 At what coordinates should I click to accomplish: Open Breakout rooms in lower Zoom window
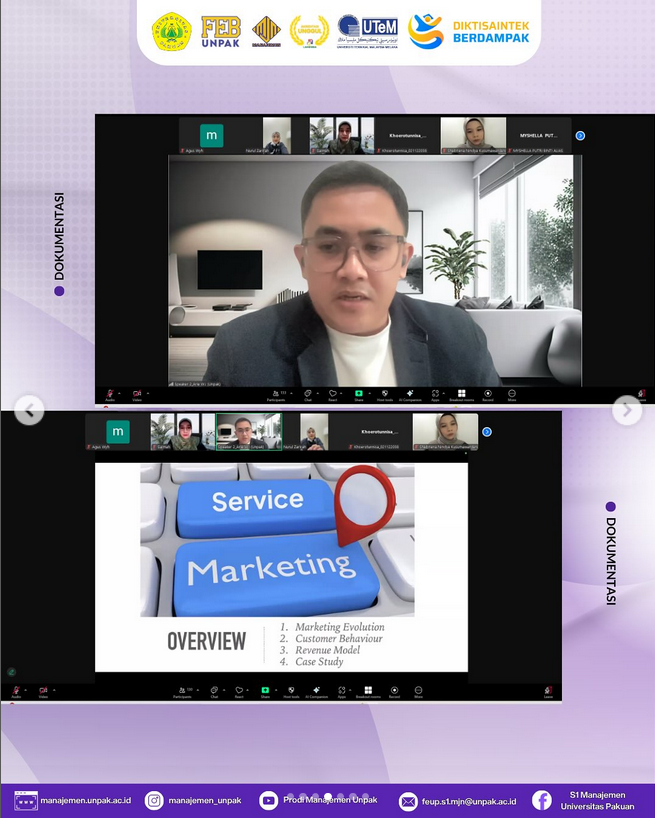click(x=368, y=692)
